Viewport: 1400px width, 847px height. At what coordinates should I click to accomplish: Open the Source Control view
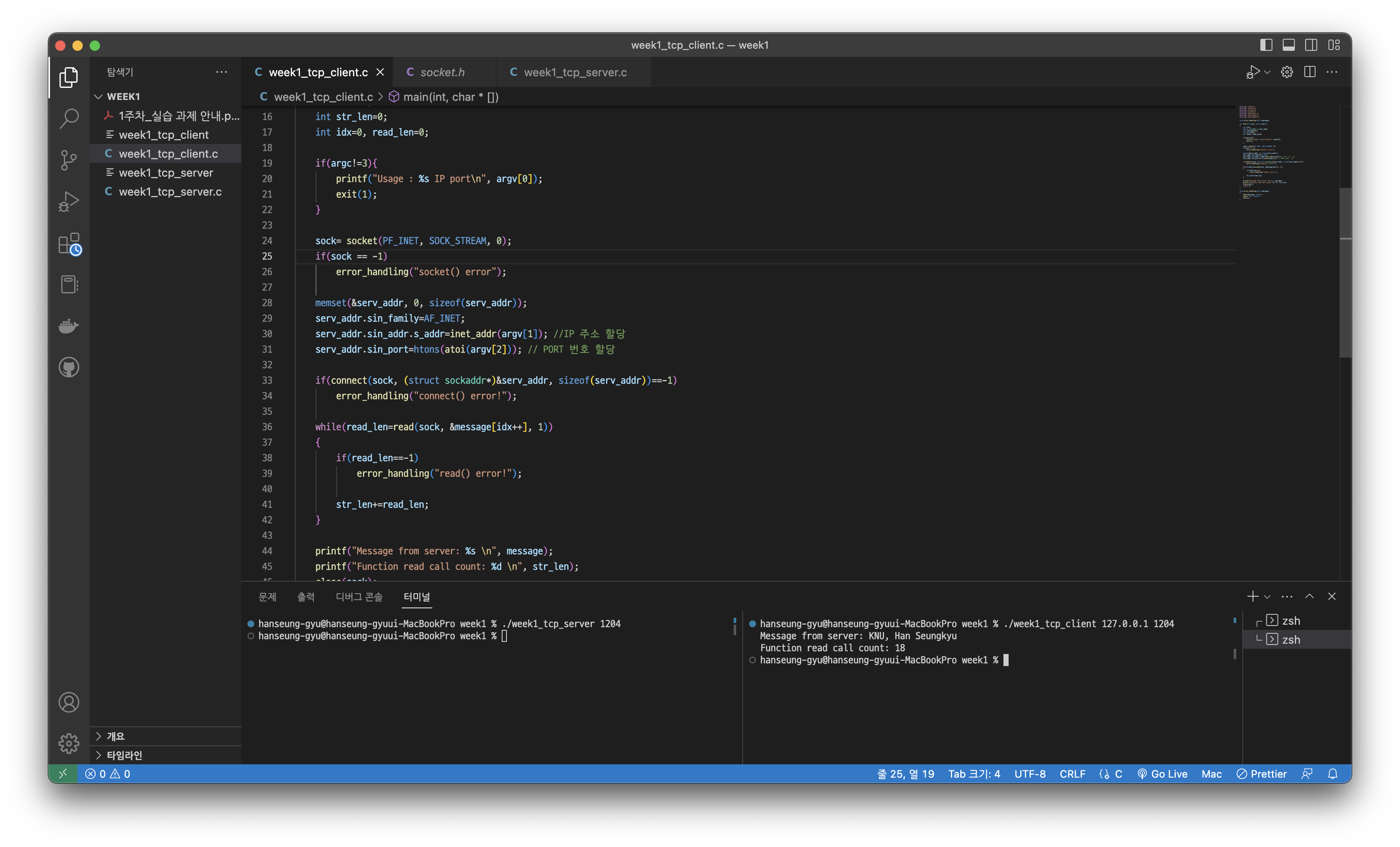click(69, 160)
